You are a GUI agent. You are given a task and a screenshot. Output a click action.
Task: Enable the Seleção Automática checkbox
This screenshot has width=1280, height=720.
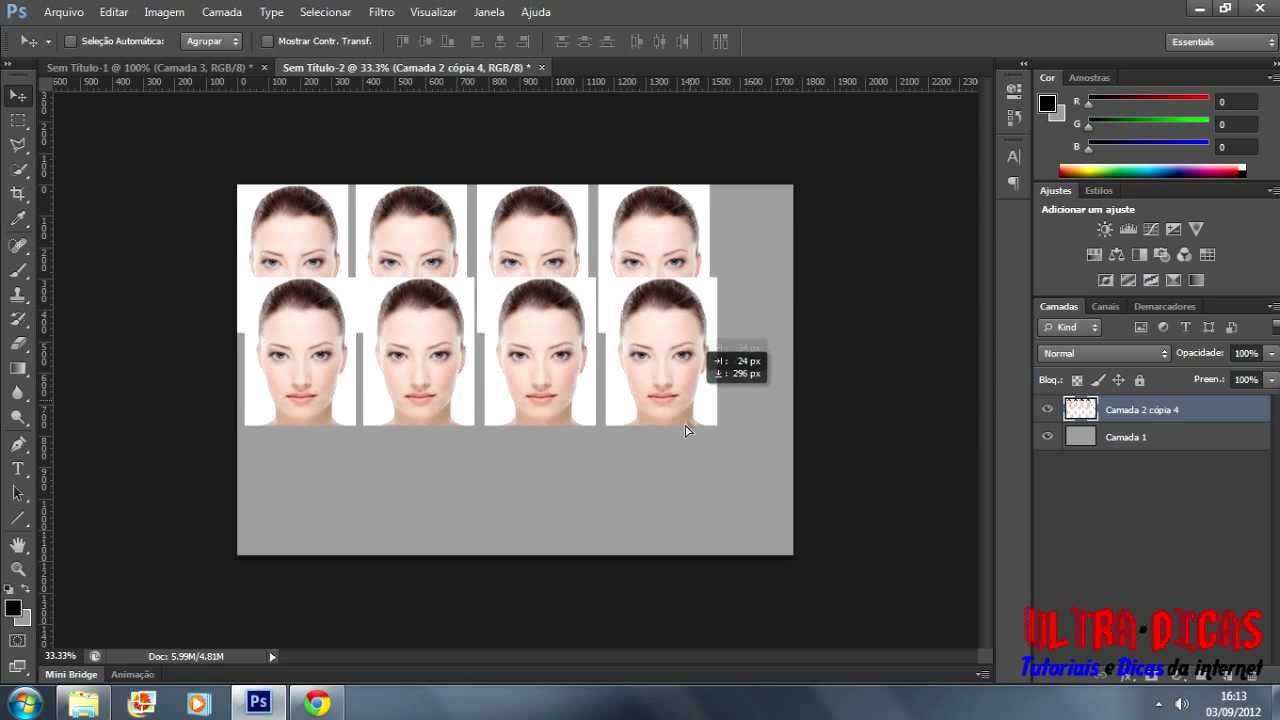tap(70, 41)
